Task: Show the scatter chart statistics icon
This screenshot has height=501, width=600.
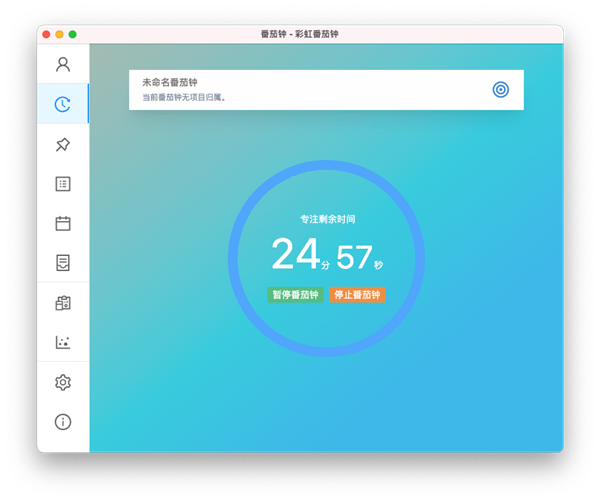Action: [x=63, y=342]
